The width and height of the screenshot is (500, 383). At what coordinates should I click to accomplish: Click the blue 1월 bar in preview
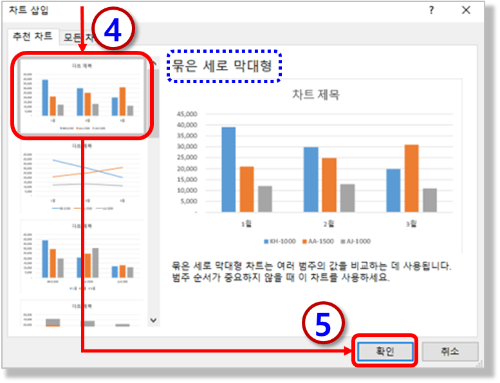tap(229, 169)
